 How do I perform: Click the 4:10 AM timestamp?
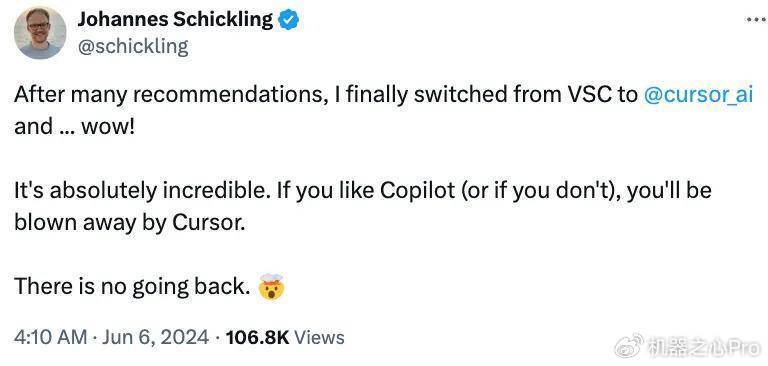(50, 337)
